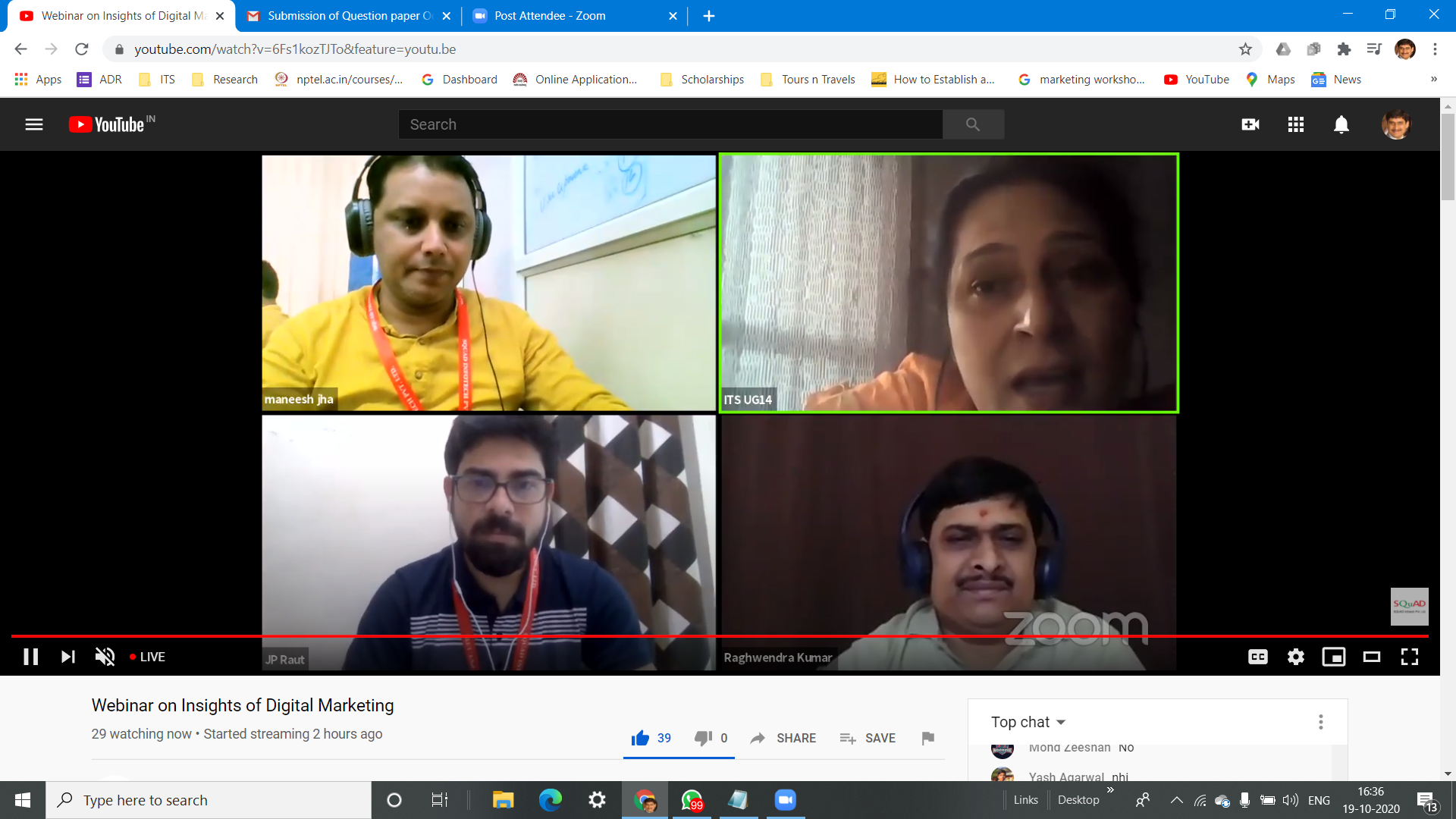The image size is (1456, 819).
Task: Close the Submission of Question paper tab
Action: 447,16
